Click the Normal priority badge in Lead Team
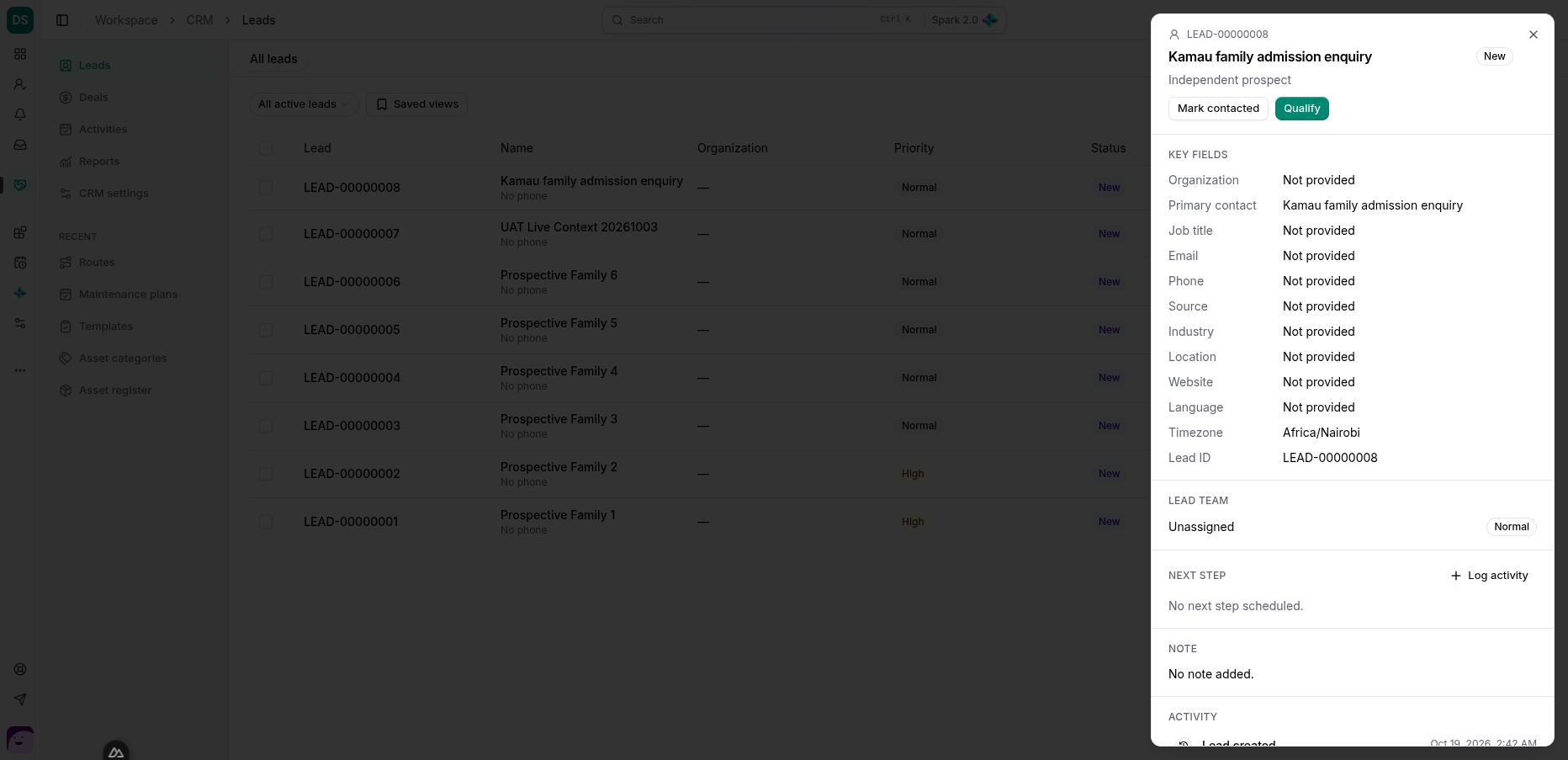This screenshot has width=1568, height=760. click(x=1511, y=527)
